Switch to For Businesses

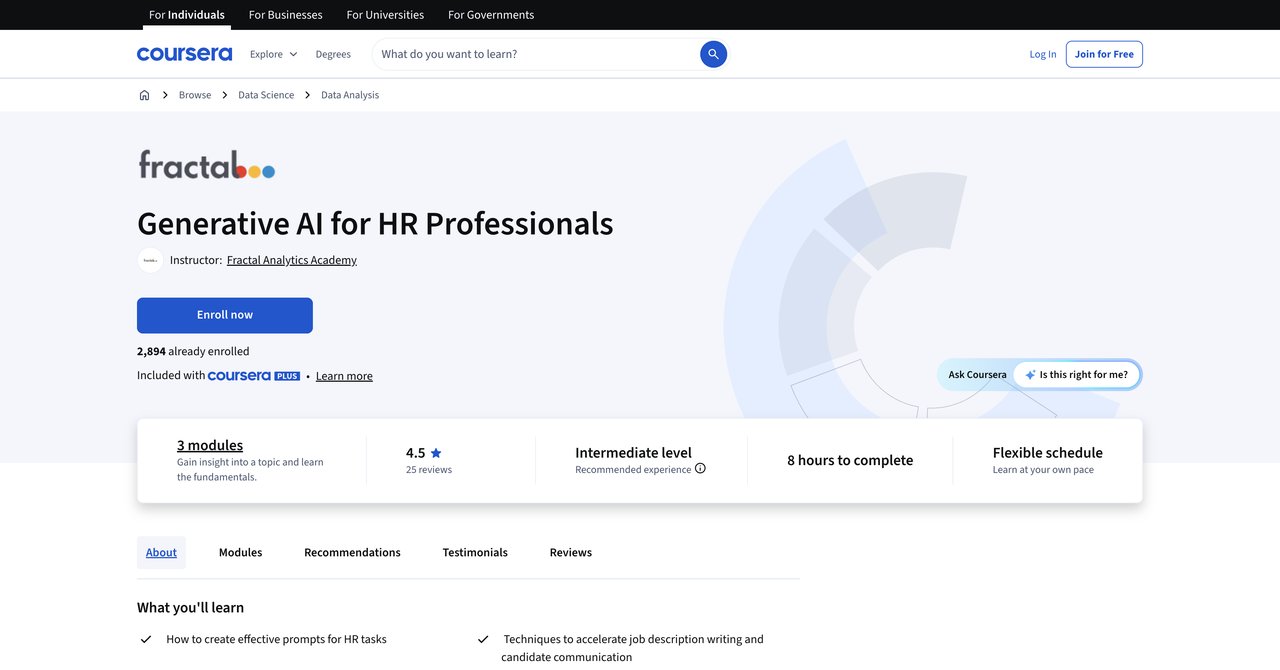[x=285, y=15]
